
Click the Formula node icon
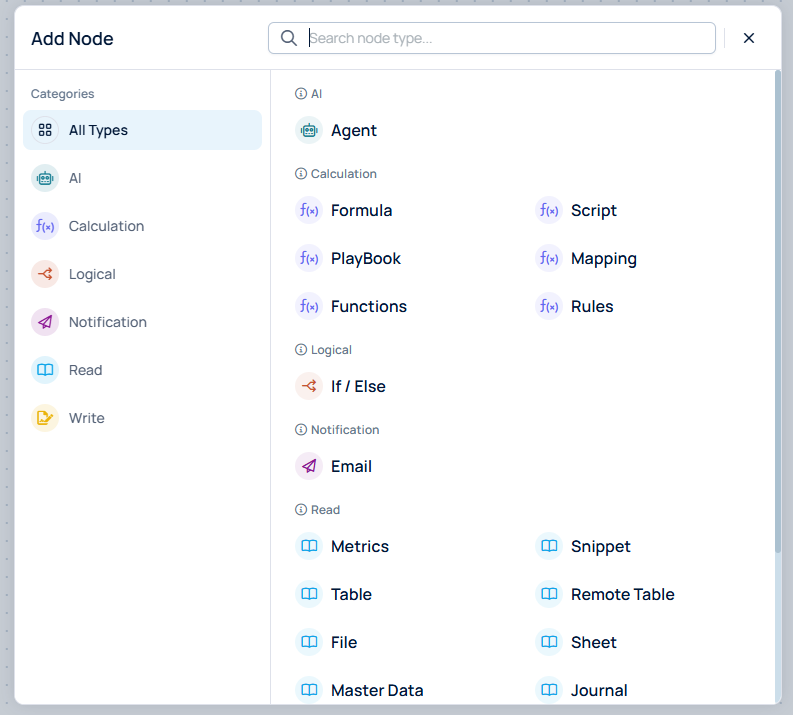click(x=309, y=210)
